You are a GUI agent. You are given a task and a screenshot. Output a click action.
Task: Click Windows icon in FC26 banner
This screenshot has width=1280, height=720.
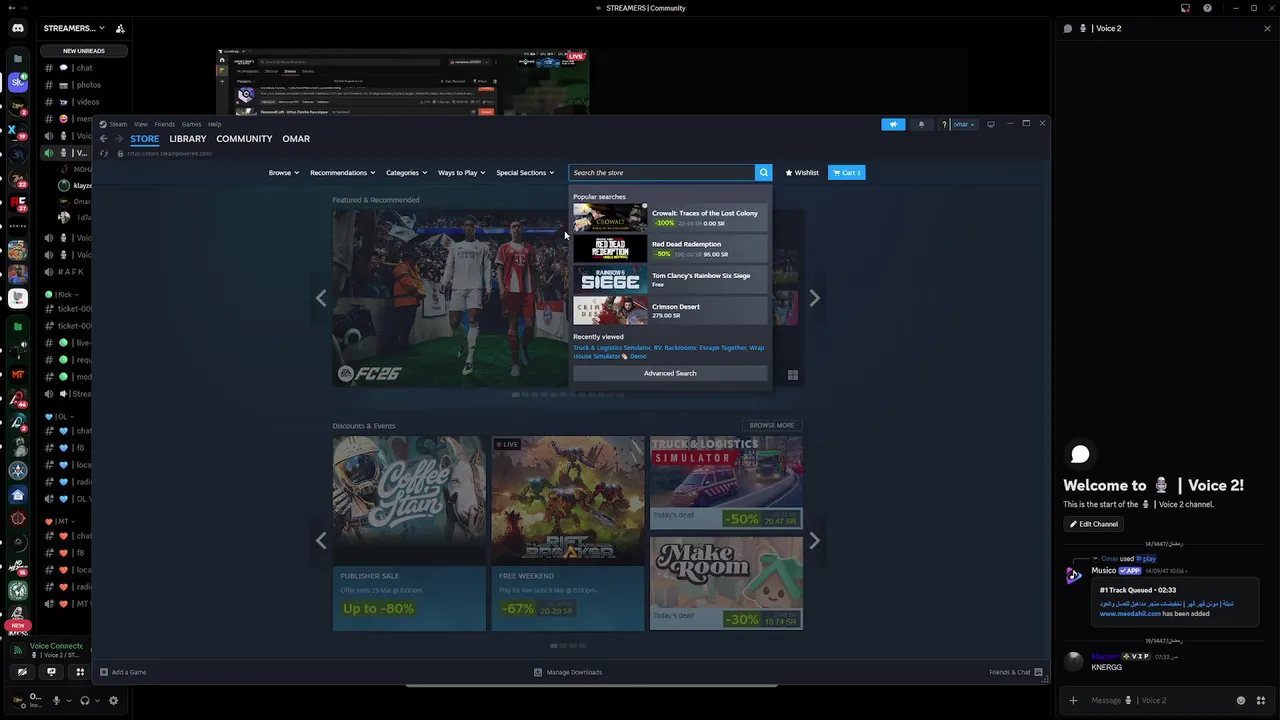point(792,375)
